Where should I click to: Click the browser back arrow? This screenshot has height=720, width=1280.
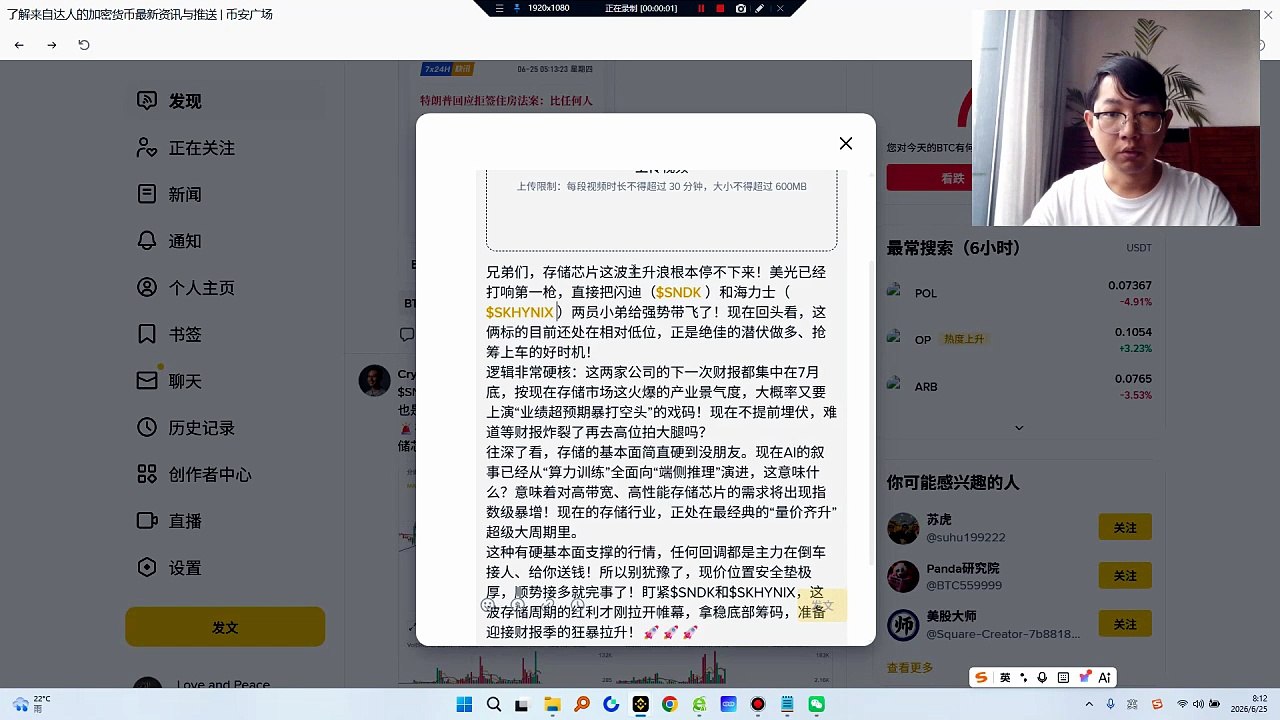click(19, 45)
